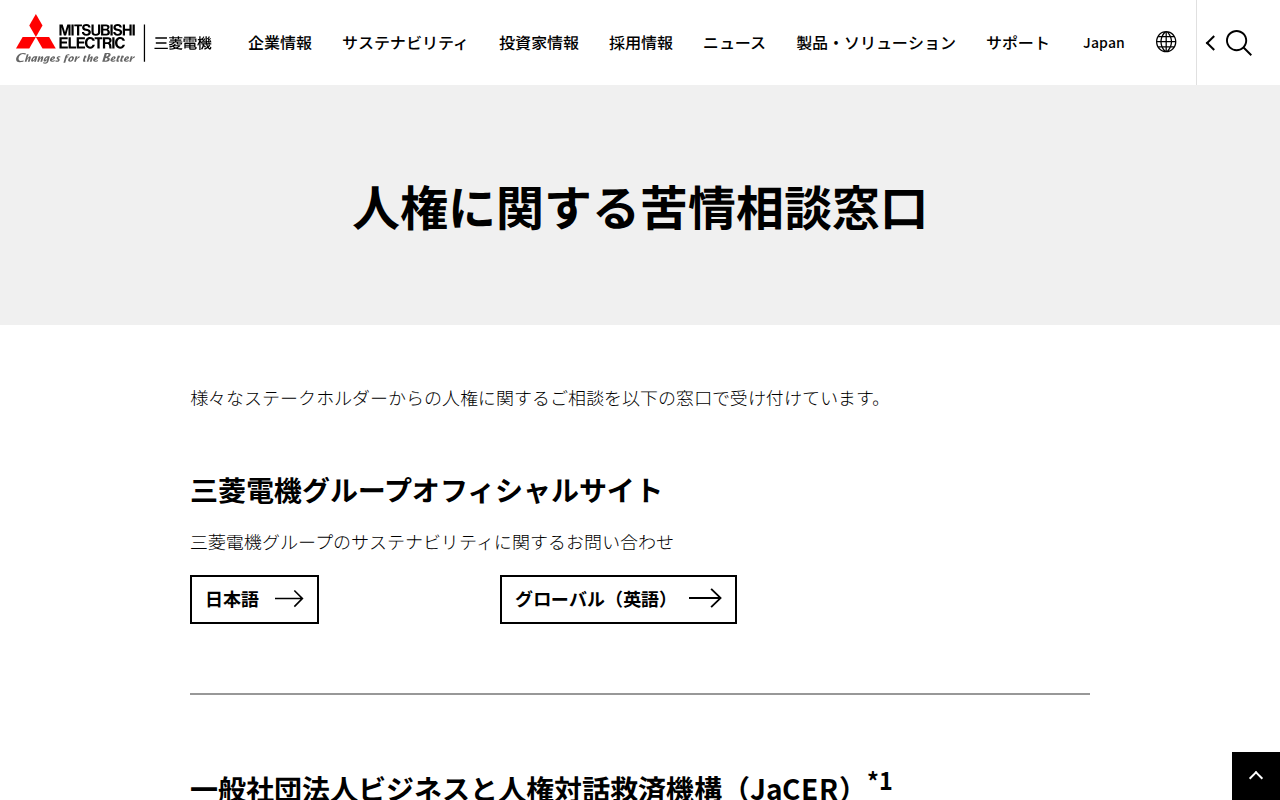This screenshot has height=800, width=1280.
Task: Click the 三菱電機 text beside logo
Action: pyautogui.click(x=183, y=43)
